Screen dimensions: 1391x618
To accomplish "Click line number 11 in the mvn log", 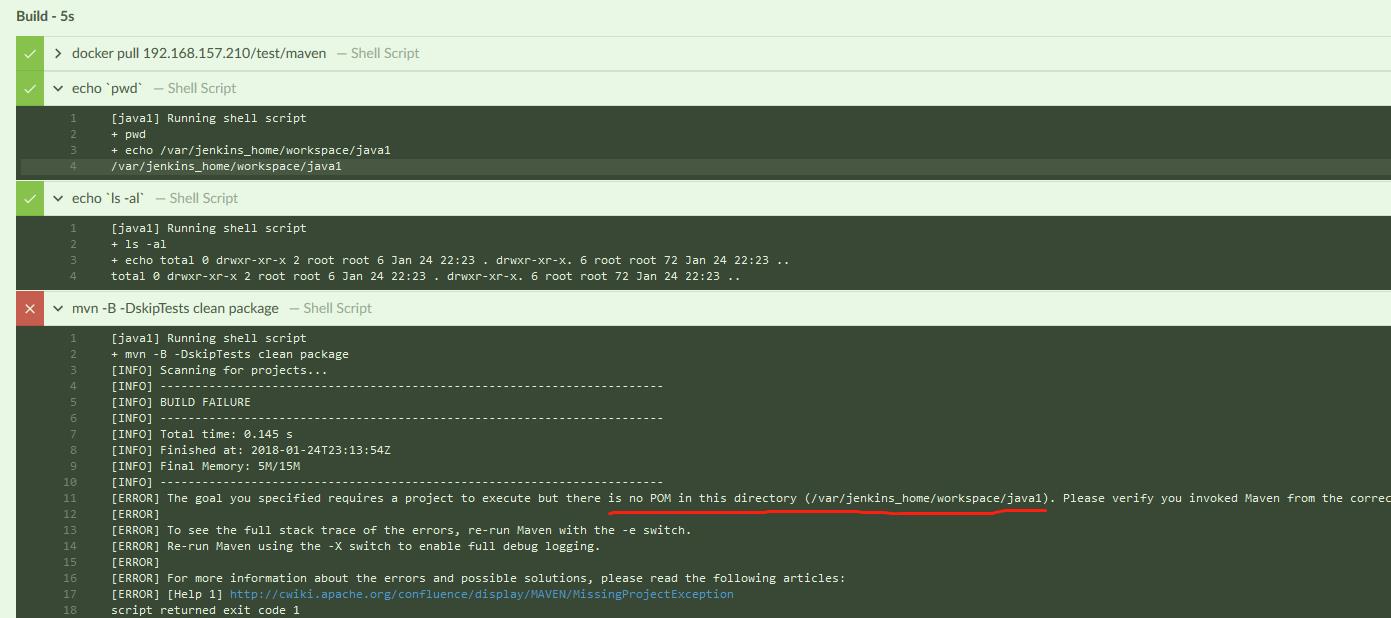I will coord(70,498).
